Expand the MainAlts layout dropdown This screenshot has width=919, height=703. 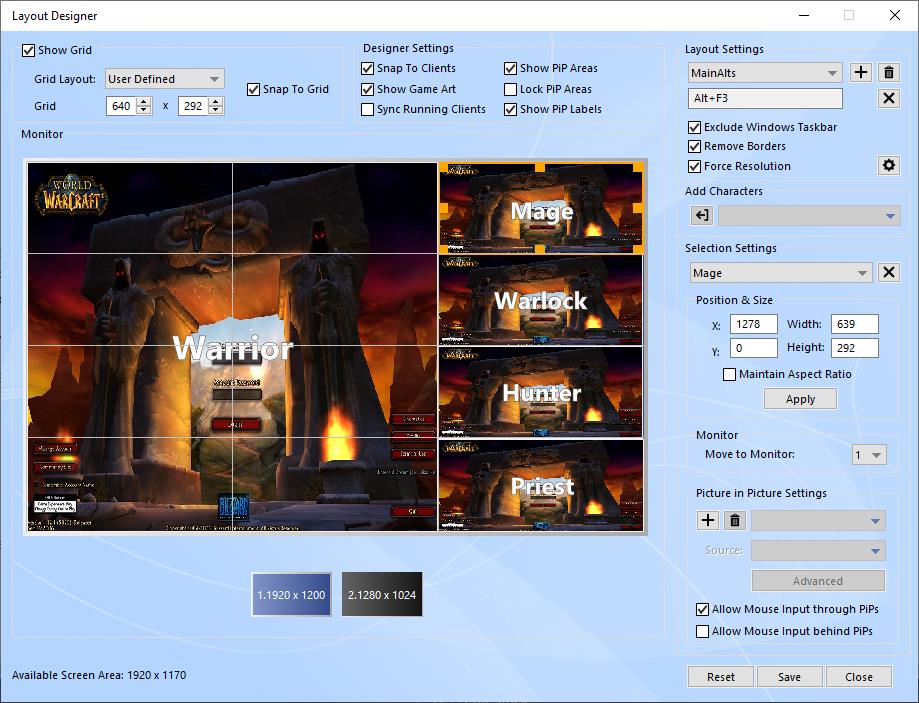coord(765,73)
